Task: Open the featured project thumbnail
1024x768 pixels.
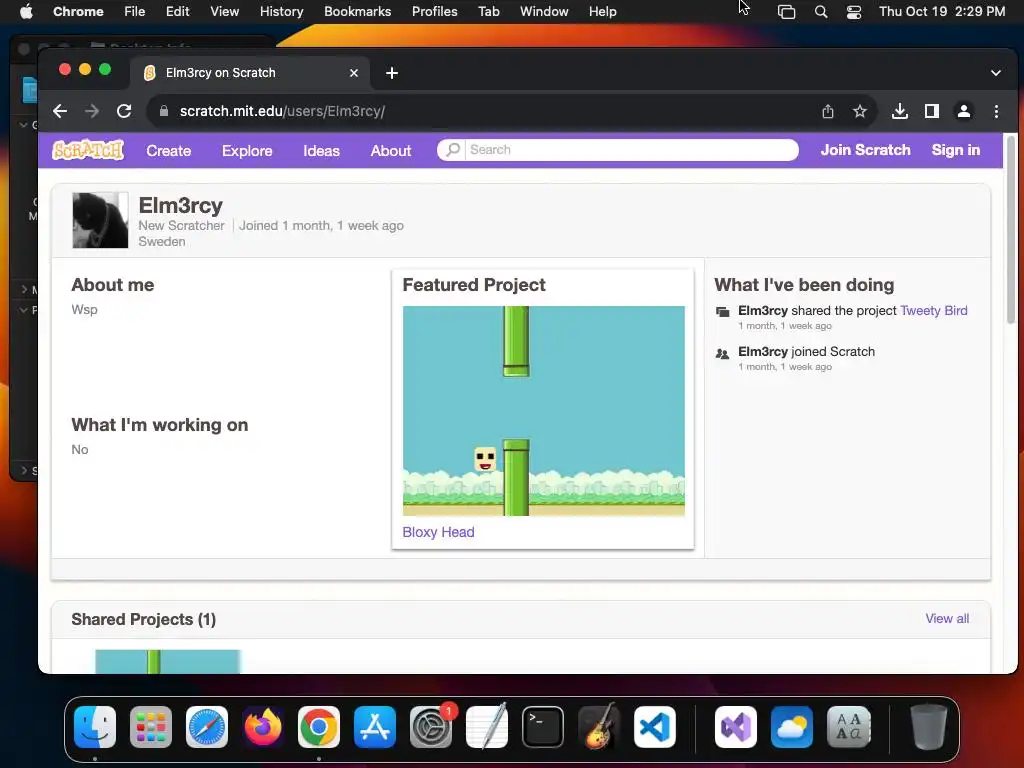Action: [543, 411]
